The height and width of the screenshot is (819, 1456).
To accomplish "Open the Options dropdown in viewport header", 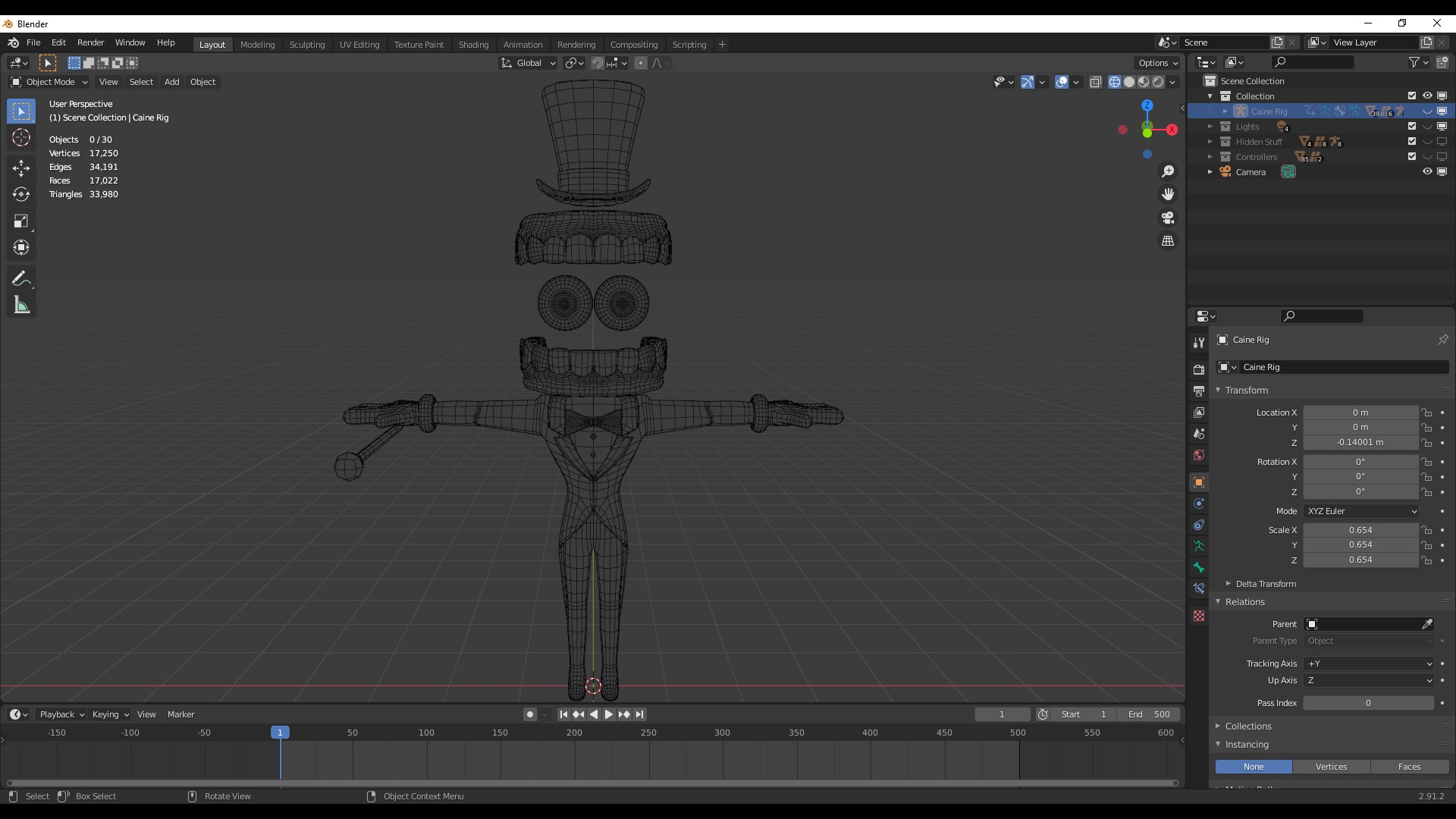I will tap(1158, 63).
